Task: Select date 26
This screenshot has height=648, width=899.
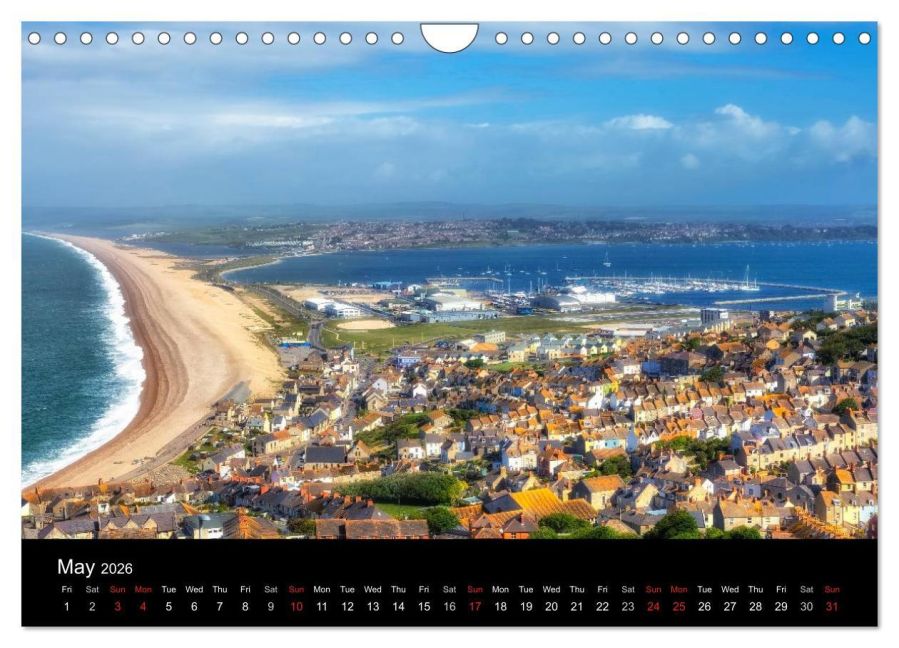Action: pyautogui.click(x=705, y=607)
